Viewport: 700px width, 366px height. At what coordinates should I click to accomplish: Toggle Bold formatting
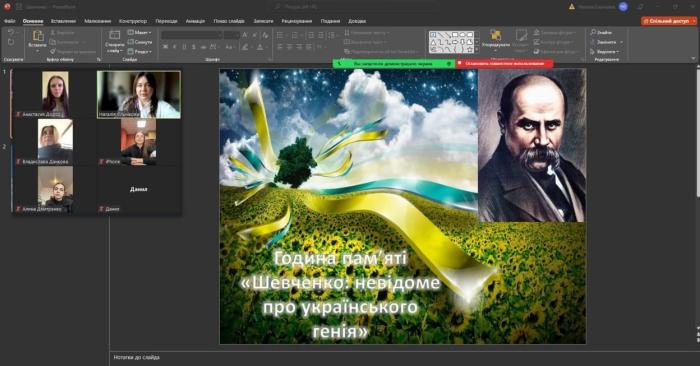[165, 47]
